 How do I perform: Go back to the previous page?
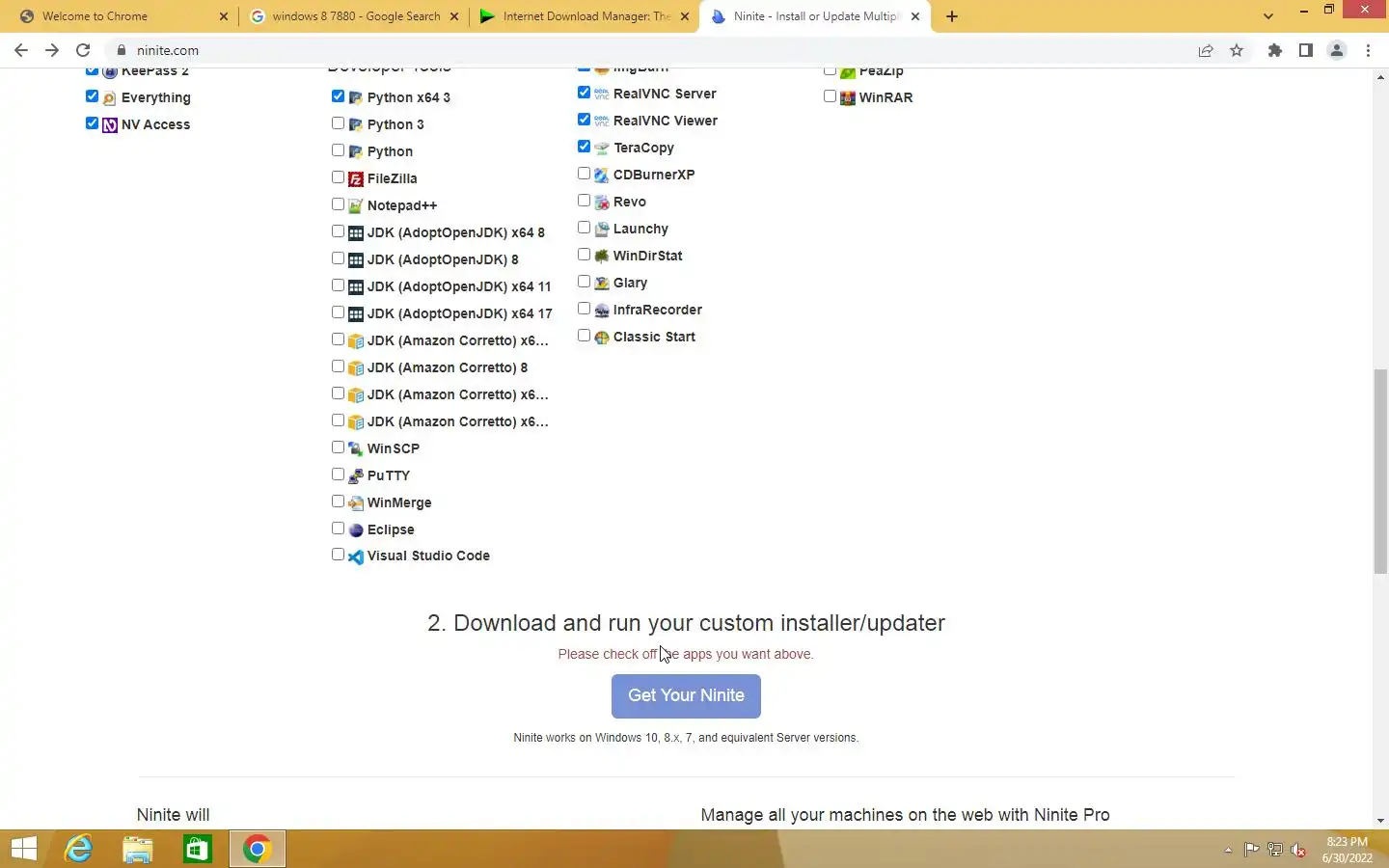coord(21,50)
